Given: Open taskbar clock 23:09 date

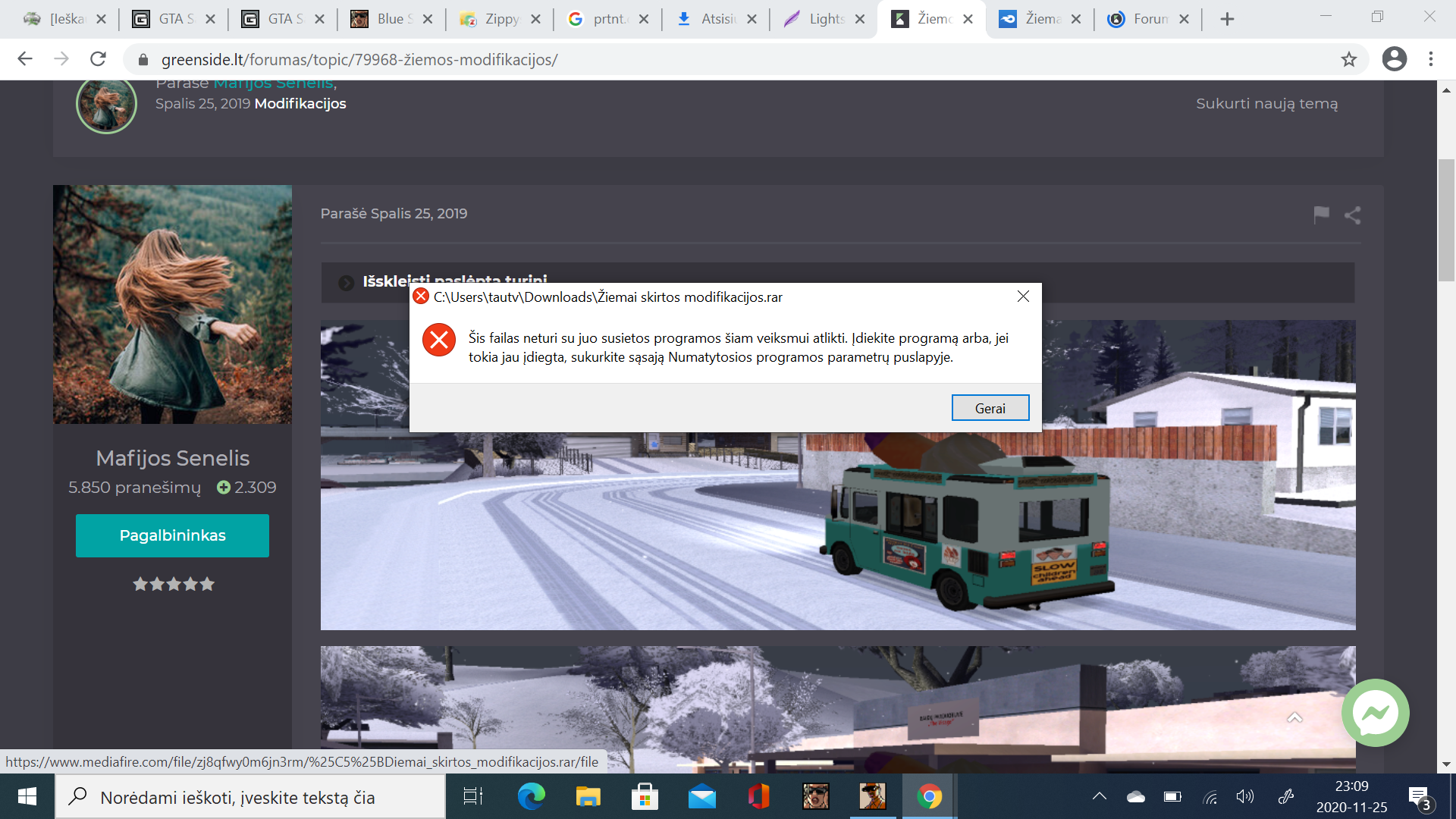Looking at the screenshot, I should click(1351, 796).
